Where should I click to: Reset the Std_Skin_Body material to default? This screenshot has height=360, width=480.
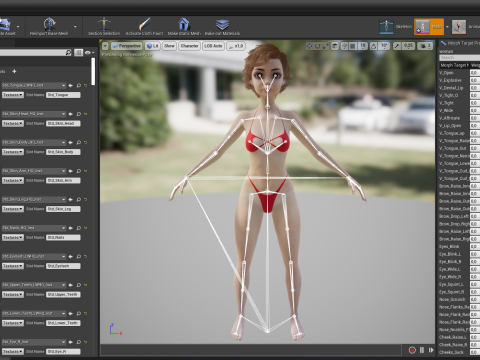click(x=86, y=142)
